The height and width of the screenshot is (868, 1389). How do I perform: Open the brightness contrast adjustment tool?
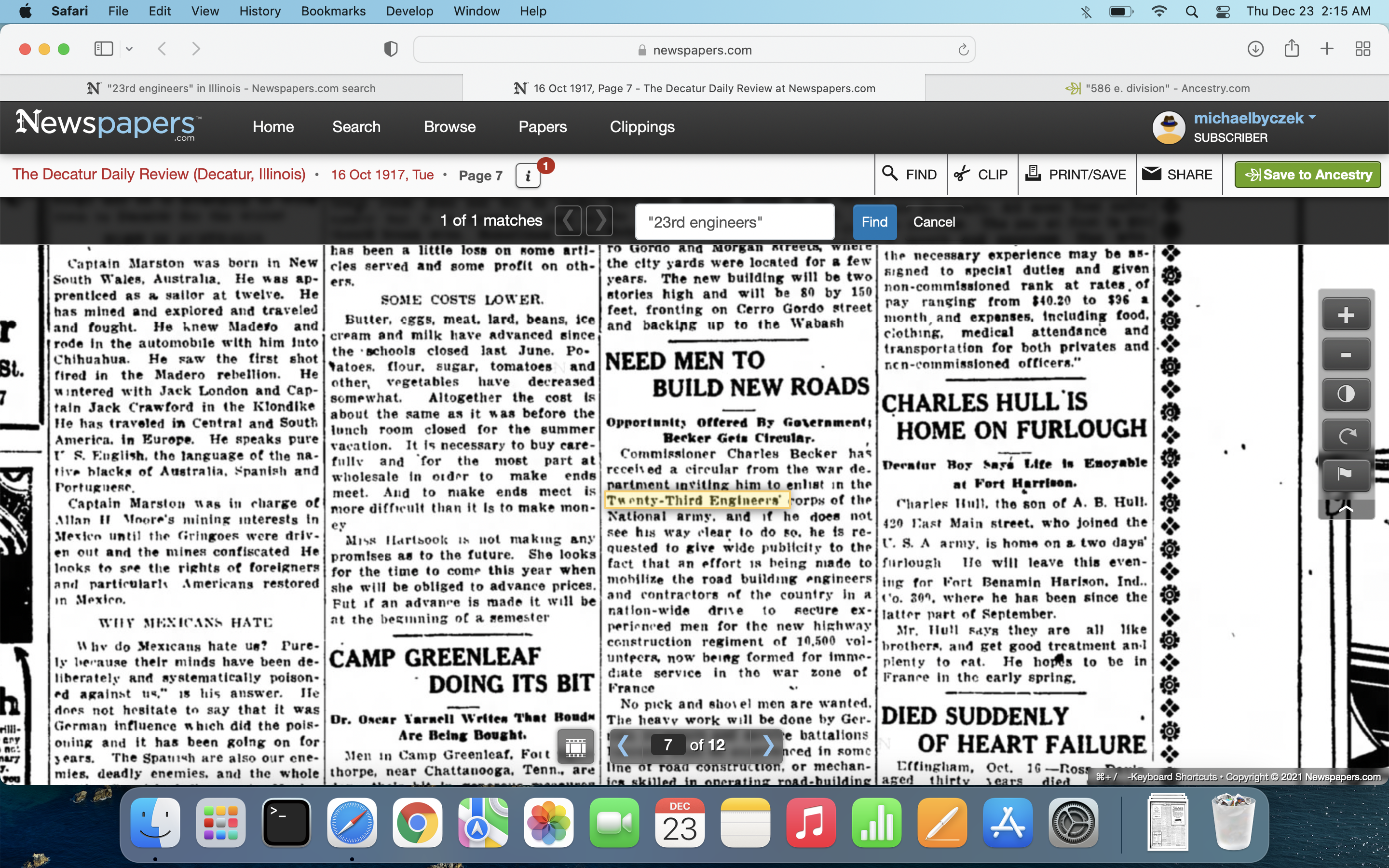pos(1346,394)
